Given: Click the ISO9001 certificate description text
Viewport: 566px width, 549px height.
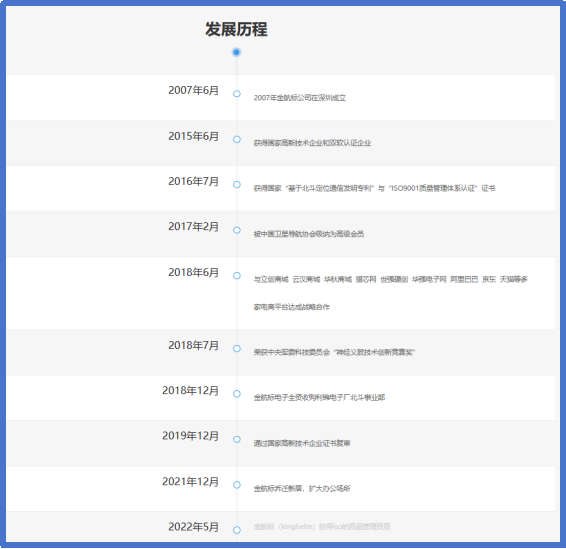Looking at the screenshot, I should (374, 188).
